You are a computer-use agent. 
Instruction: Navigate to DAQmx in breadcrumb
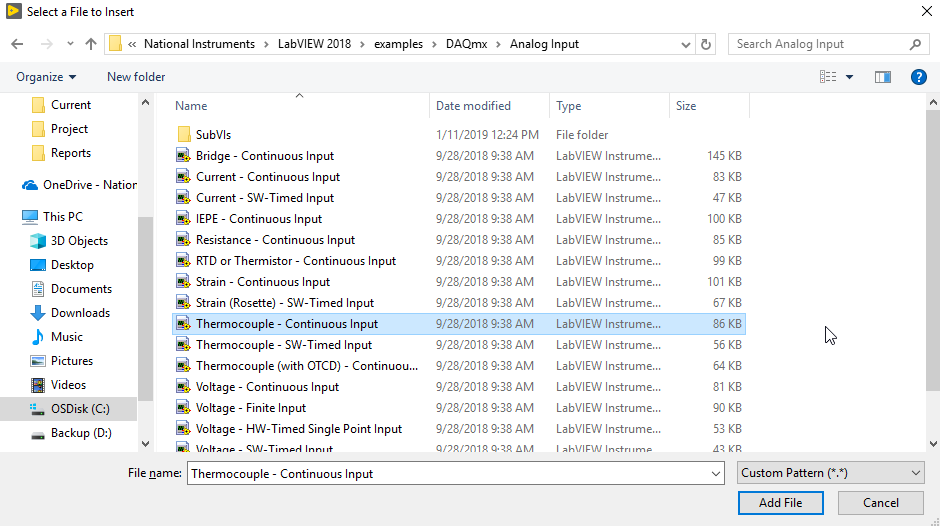tap(466, 44)
